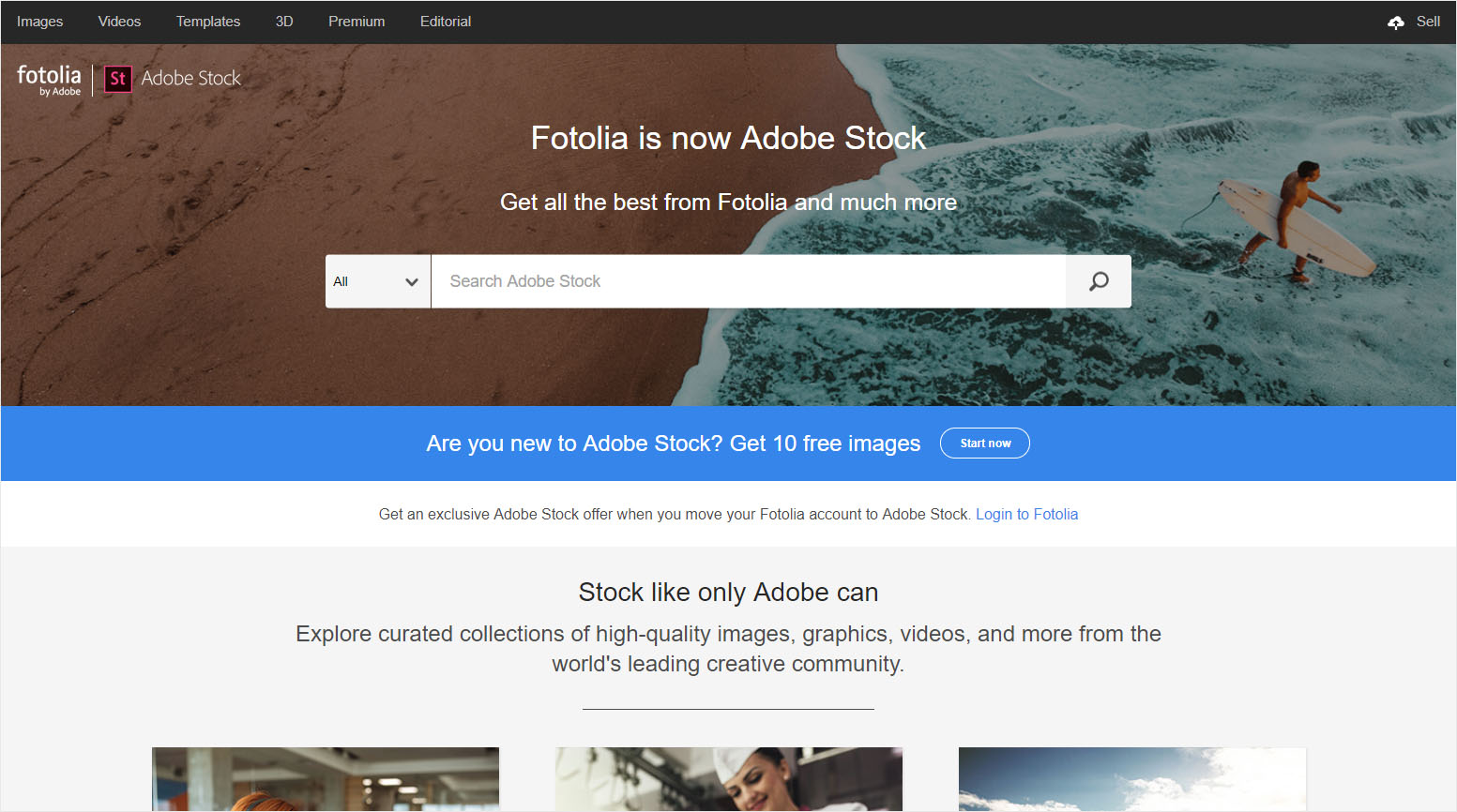Click the first curated collection thumbnail
This screenshot has width=1457, height=812.
(x=325, y=778)
